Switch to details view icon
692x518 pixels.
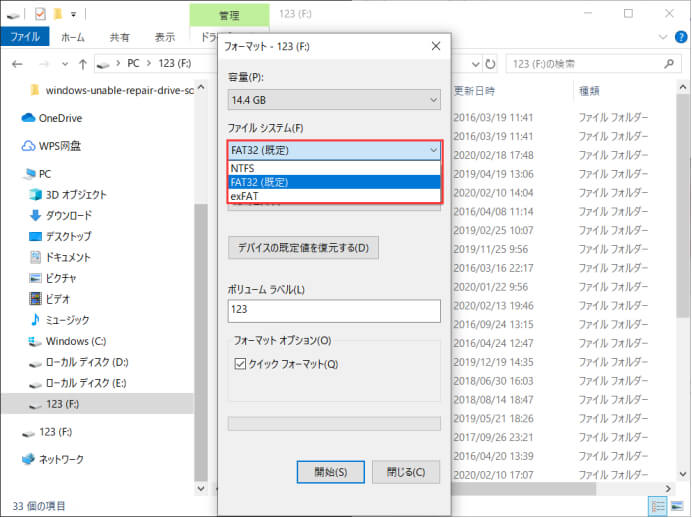tap(658, 506)
